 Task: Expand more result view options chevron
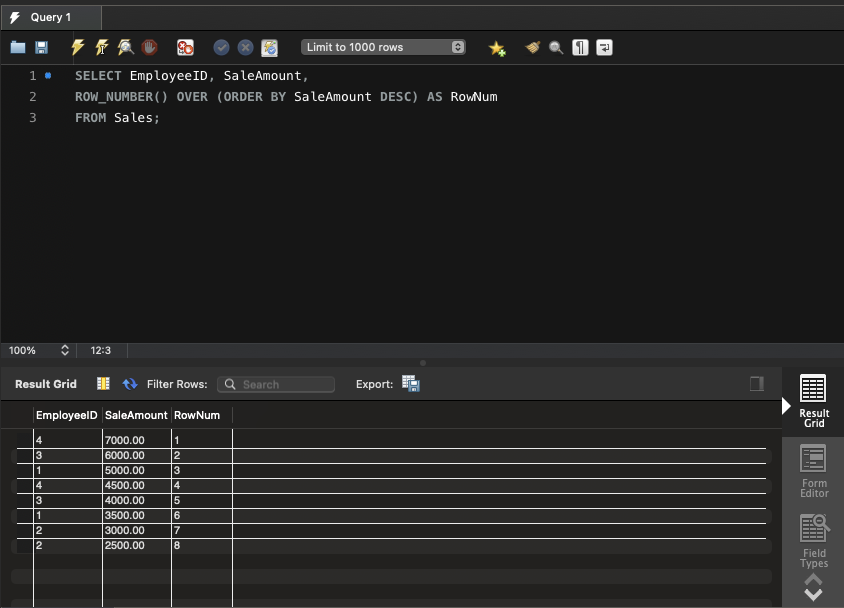click(x=813, y=588)
